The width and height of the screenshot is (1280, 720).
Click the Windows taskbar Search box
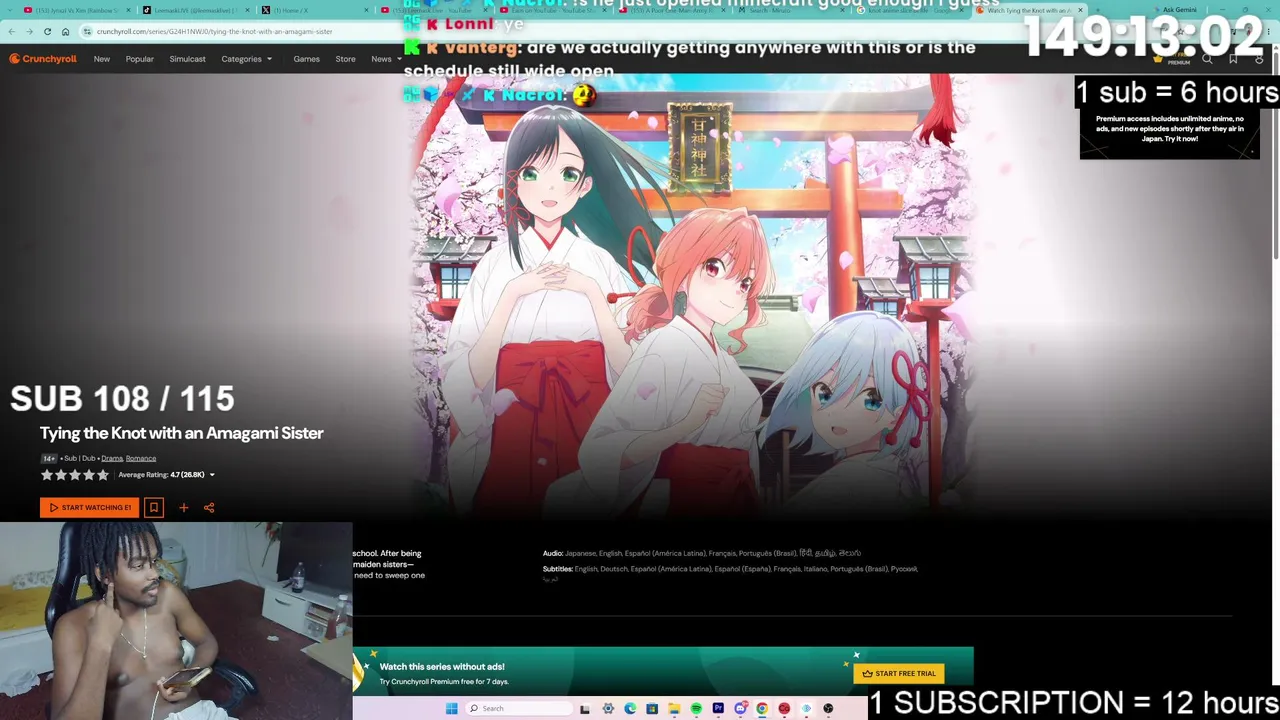pos(520,708)
